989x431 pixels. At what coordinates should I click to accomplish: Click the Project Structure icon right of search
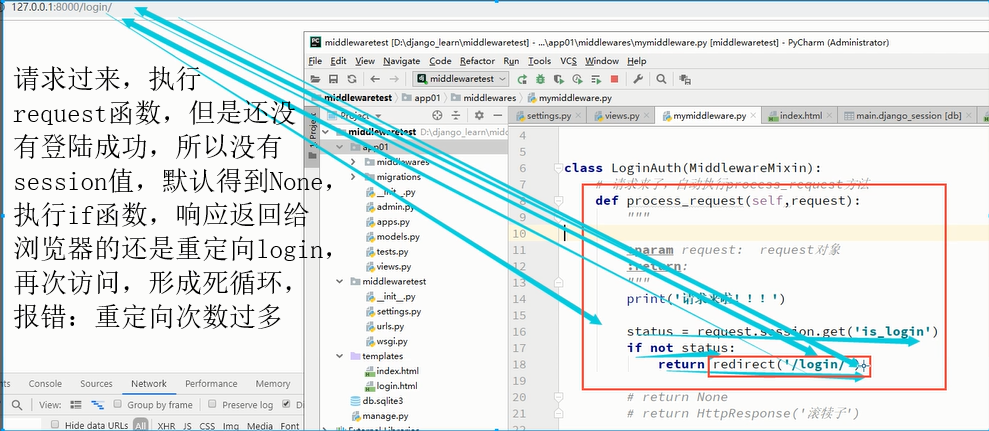pos(686,79)
